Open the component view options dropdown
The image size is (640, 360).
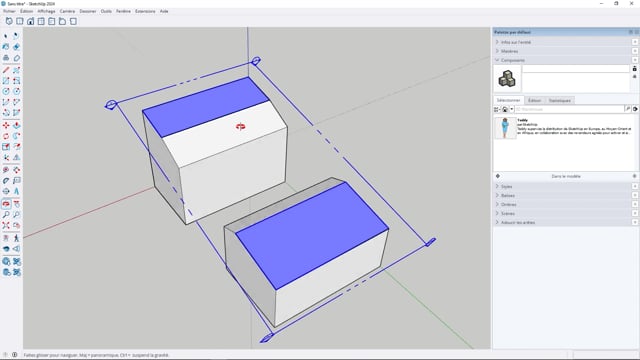coord(497,109)
